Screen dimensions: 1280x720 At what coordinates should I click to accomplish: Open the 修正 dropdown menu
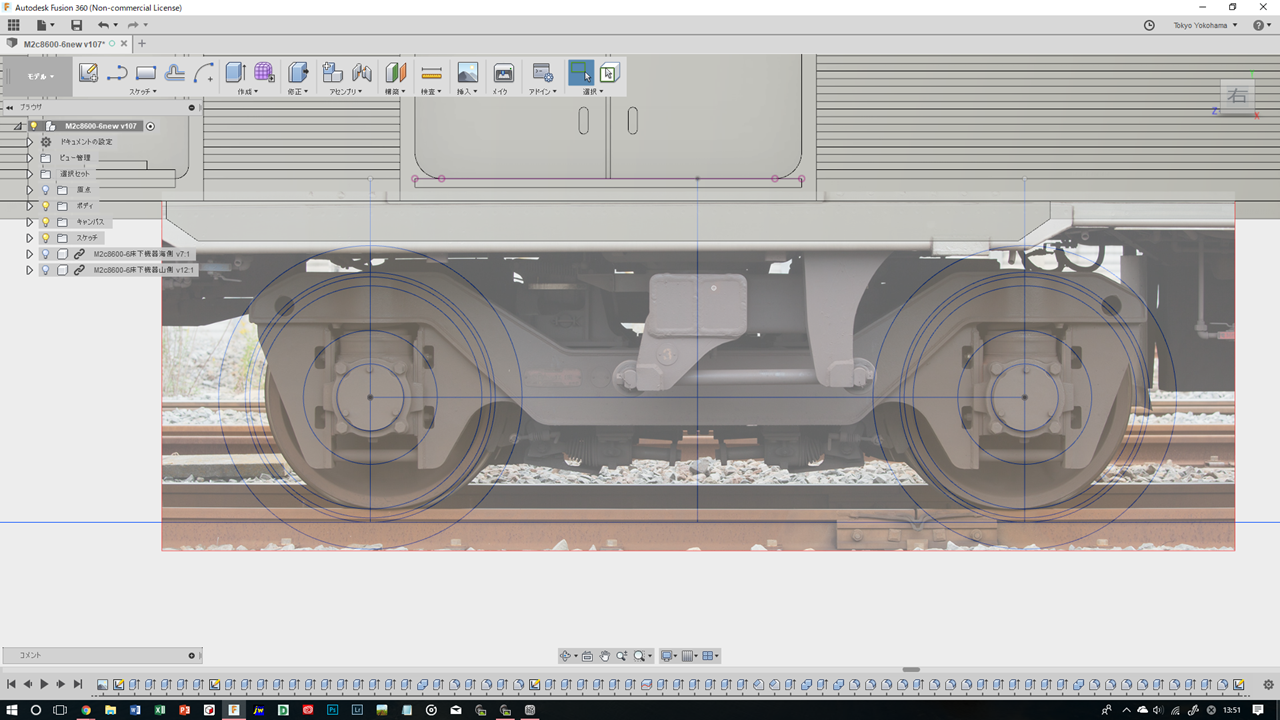pyautogui.click(x=299, y=90)
